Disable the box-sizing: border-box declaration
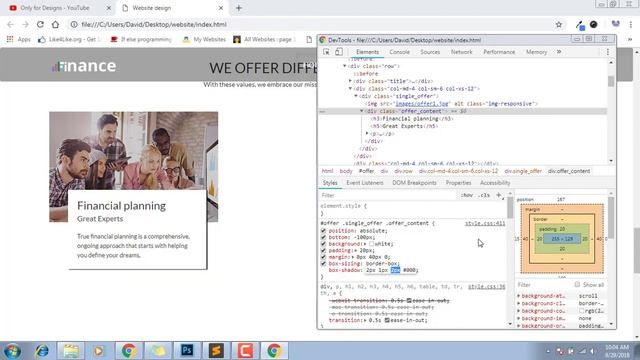 (x=323, y=263)
